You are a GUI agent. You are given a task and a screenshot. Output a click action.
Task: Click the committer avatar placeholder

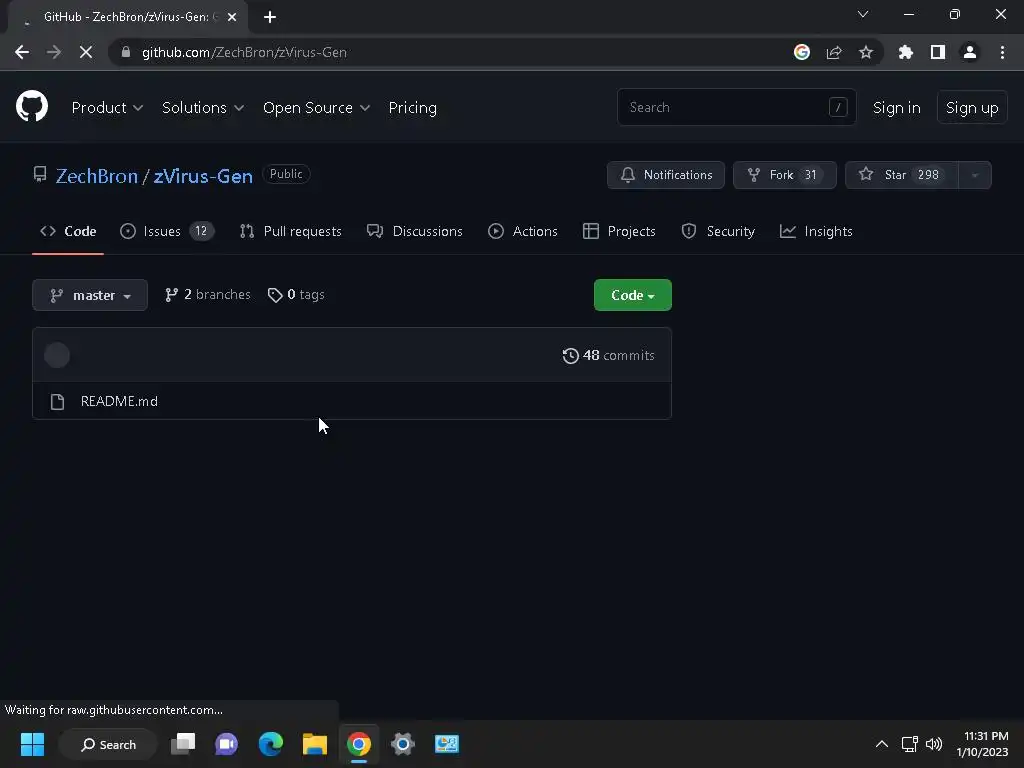click(x=57, y=355)
